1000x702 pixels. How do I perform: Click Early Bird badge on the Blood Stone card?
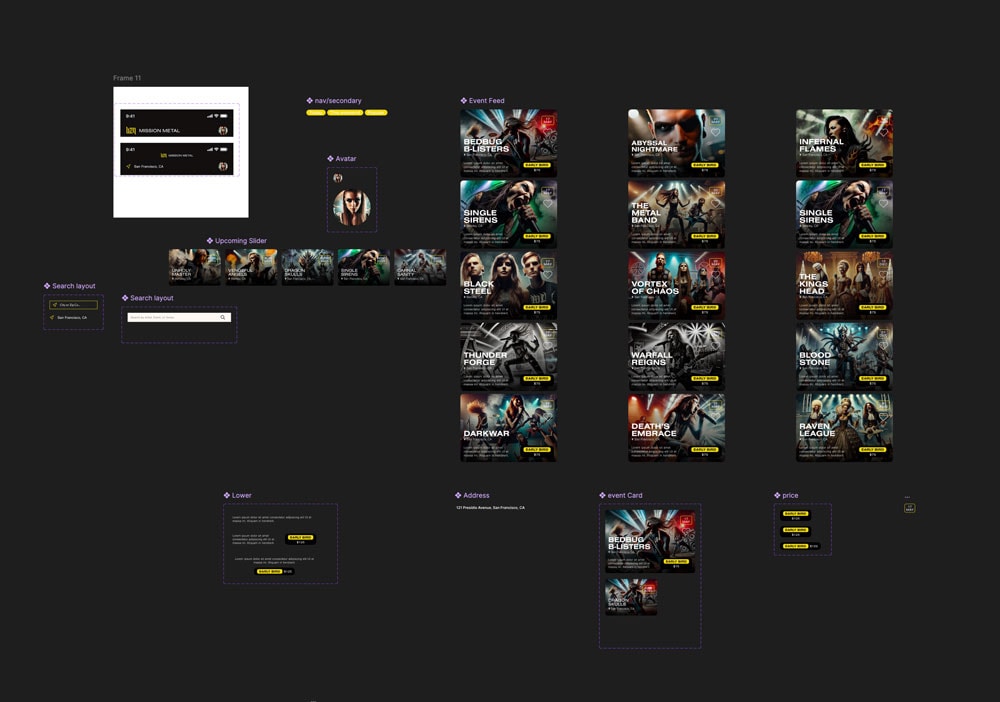(x=872, y=379)
